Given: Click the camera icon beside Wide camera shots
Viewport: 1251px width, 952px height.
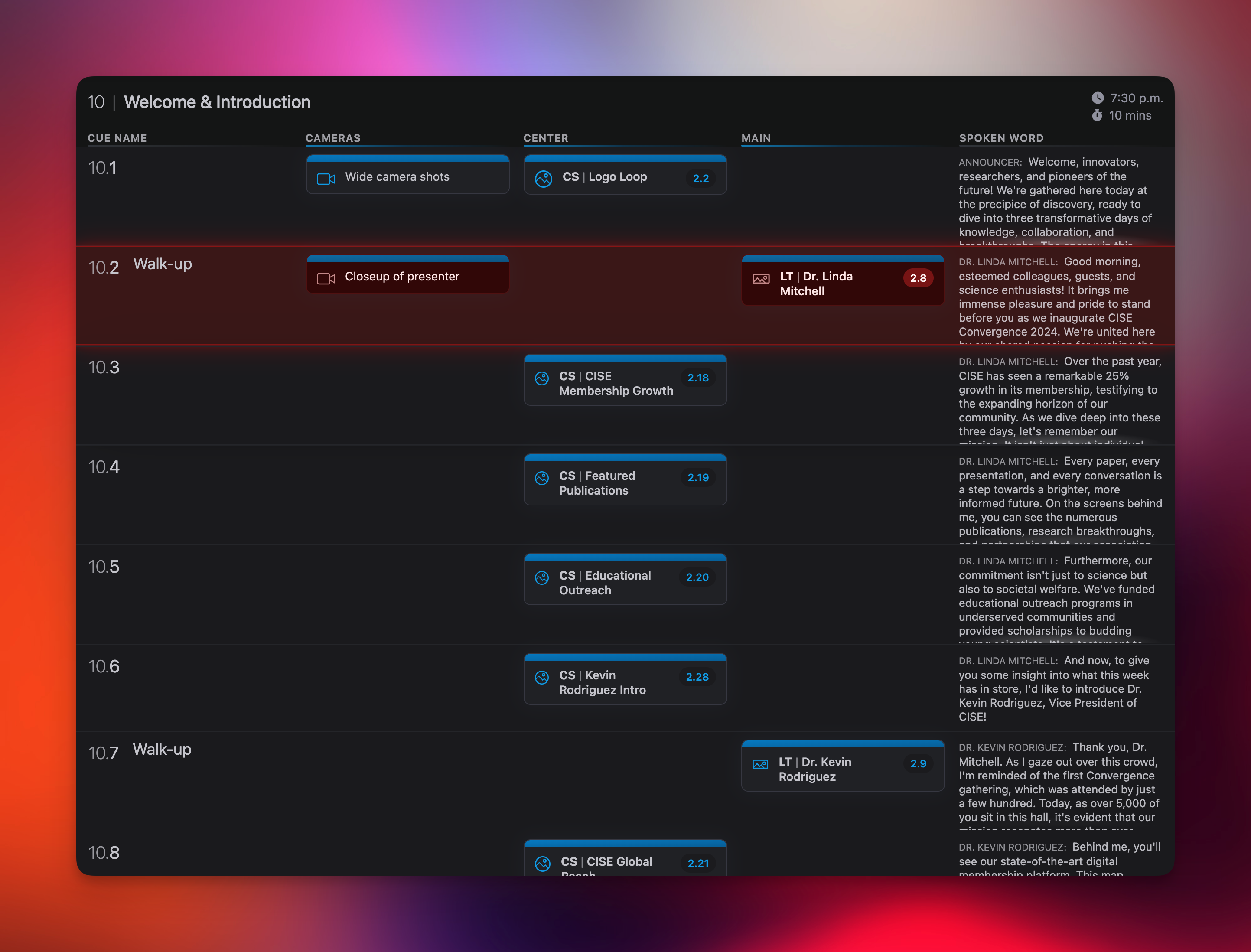Looking at the screenshot, I should [x=326, y=179].
